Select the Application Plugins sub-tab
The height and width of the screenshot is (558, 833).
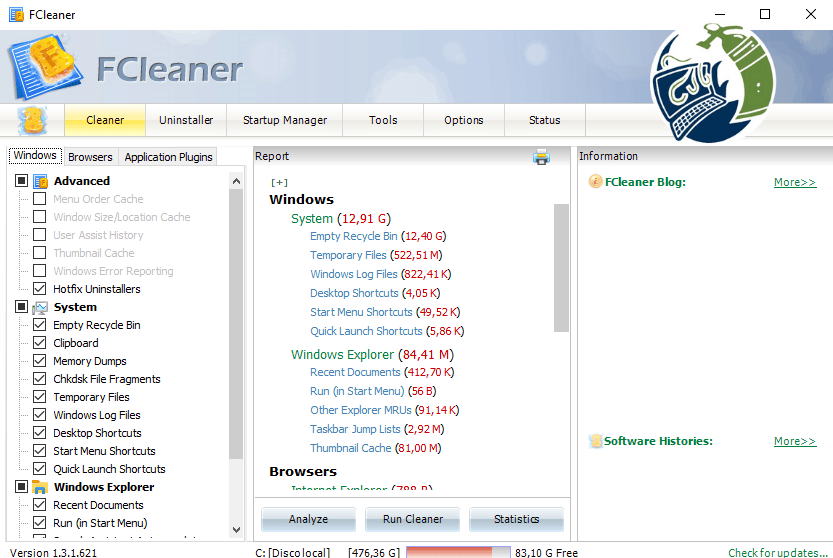point(168,157)
